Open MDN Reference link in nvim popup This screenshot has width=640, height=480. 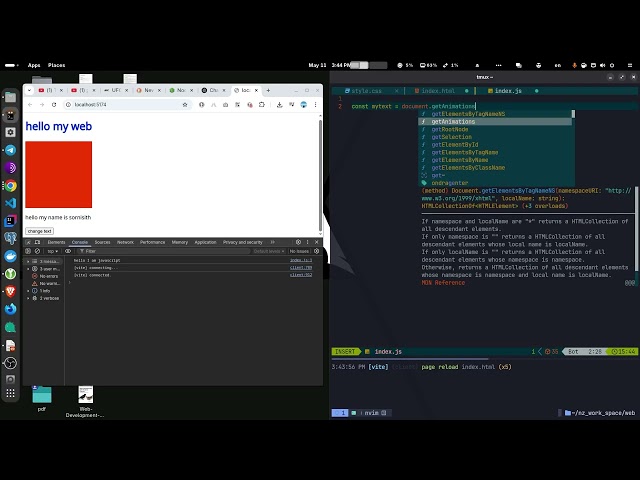click(443, 283)
